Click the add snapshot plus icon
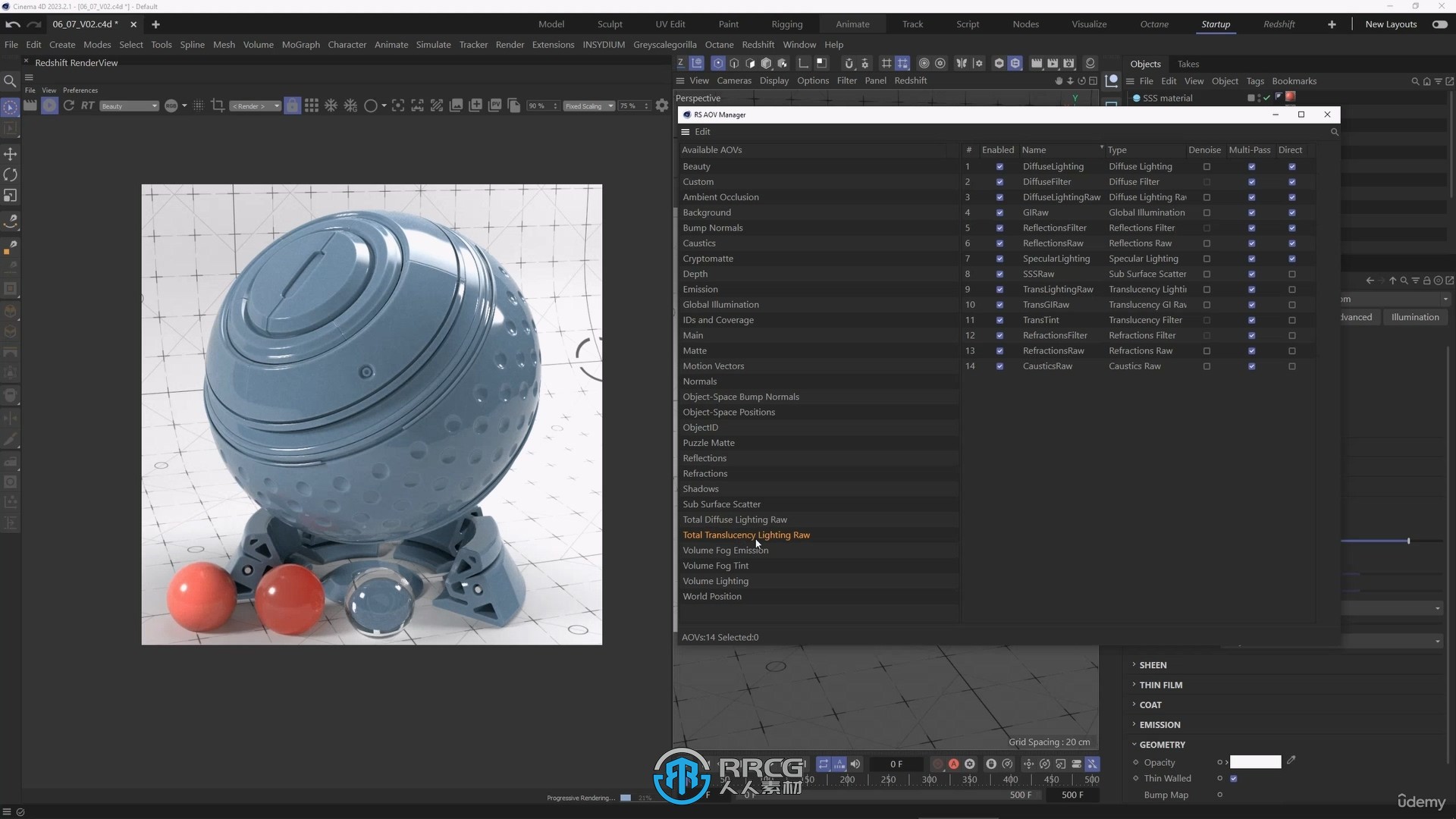Viewport: 1456px width, 819px height. [x=475, y=105]
